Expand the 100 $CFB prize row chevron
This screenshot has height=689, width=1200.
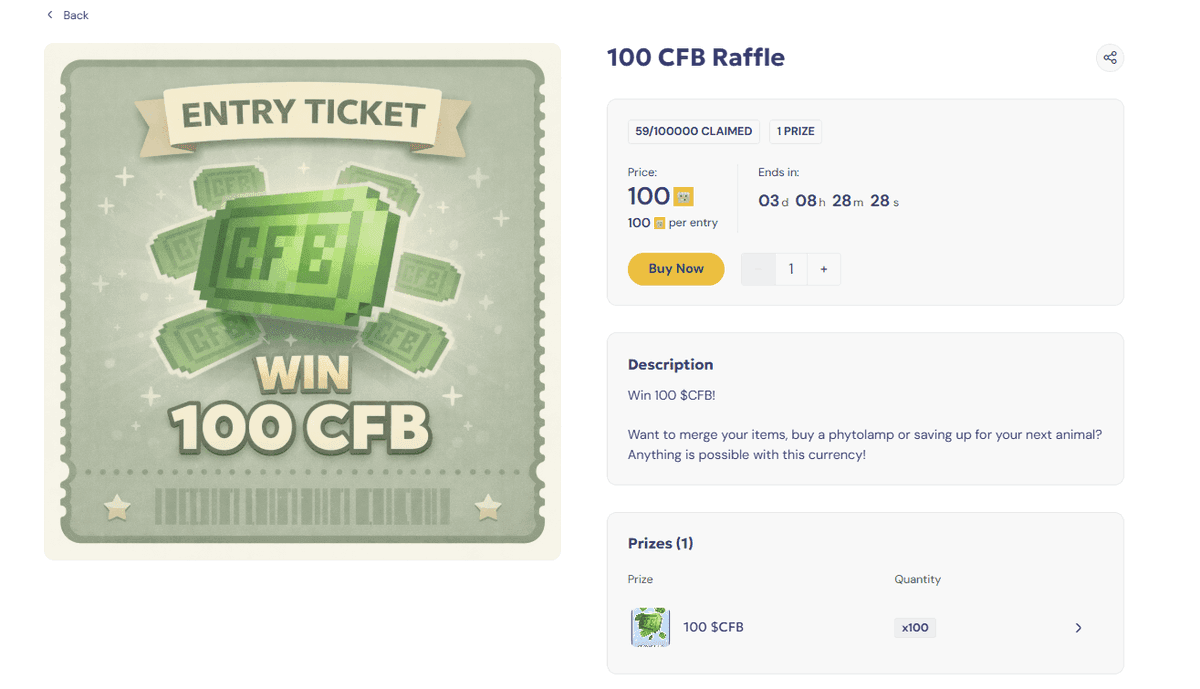pos(1078,628)
